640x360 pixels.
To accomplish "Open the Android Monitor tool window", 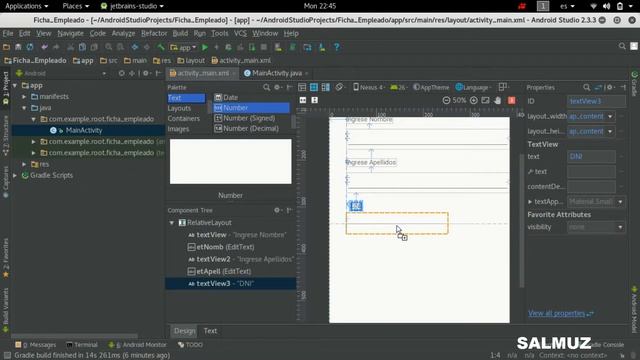I will [x=138, y=345].
